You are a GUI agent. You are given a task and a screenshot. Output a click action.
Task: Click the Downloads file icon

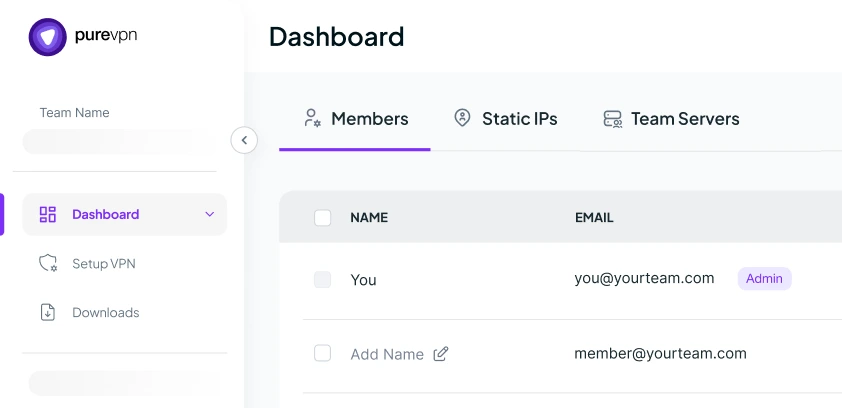tap(48, 312)
